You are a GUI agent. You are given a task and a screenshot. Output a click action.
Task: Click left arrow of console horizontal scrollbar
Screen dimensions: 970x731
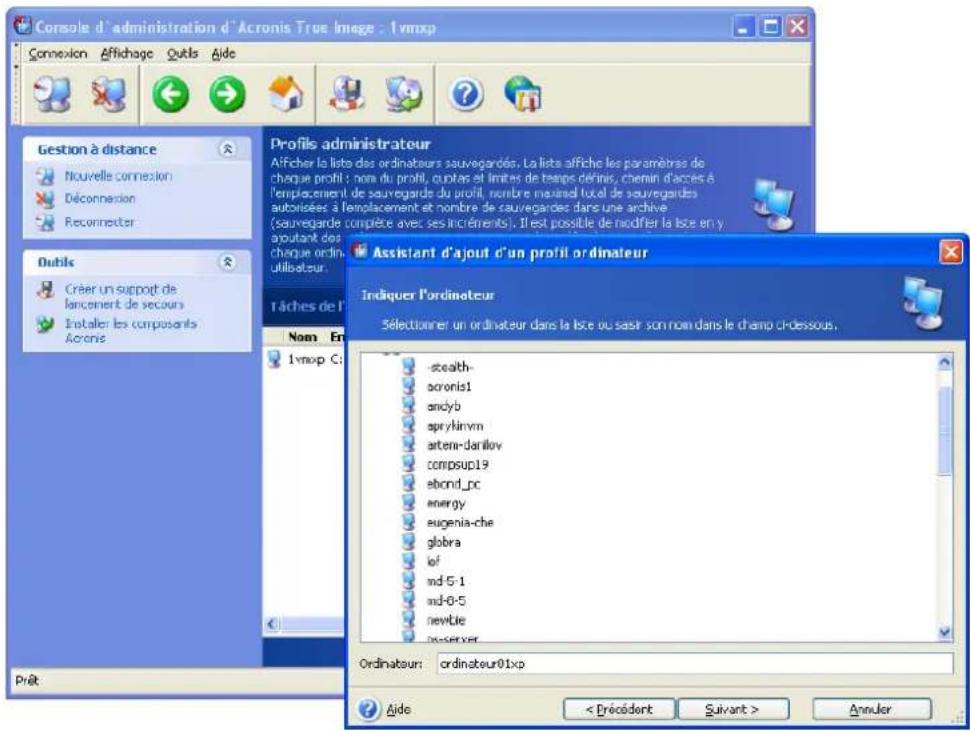click(272, 624)
